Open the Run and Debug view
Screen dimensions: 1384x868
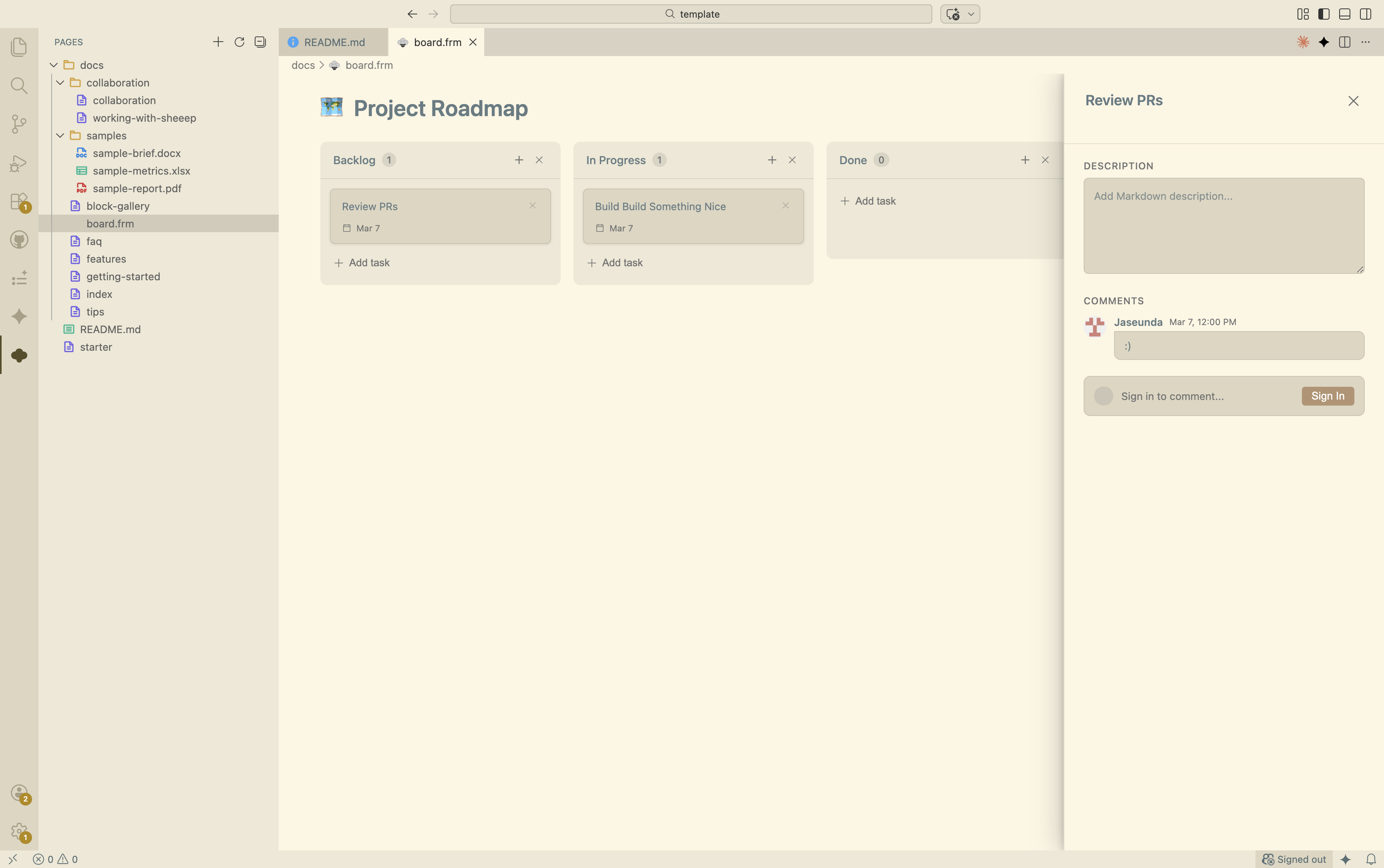(19, 164)
